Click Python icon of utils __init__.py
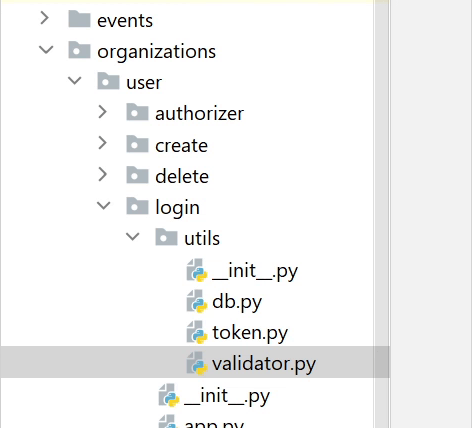The height and width of the screenshot is (428, 473). tap(197, 270)
